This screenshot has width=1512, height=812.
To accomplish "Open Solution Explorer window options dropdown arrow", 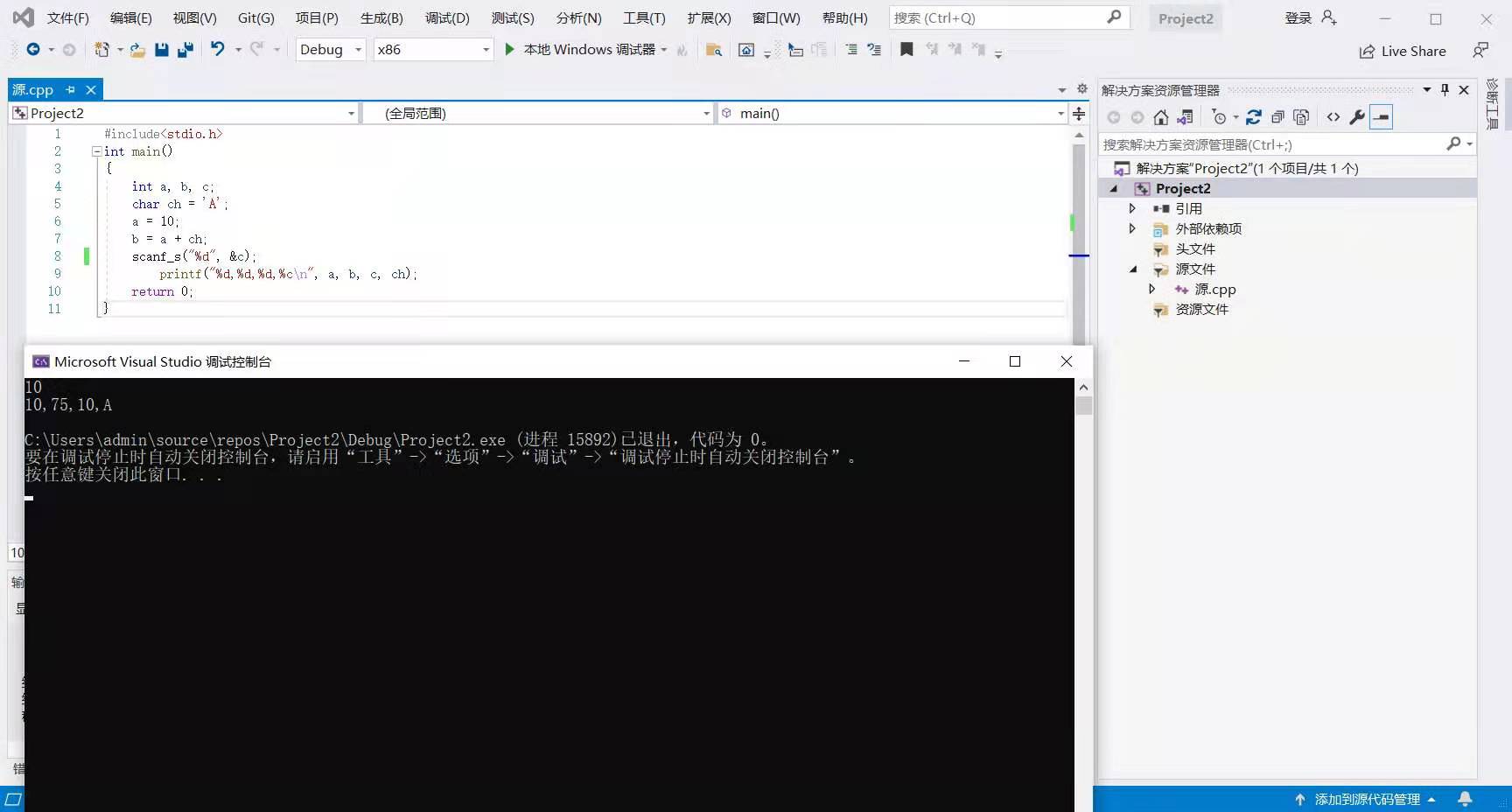I will pyautogui.click(x=1427, y=89).
